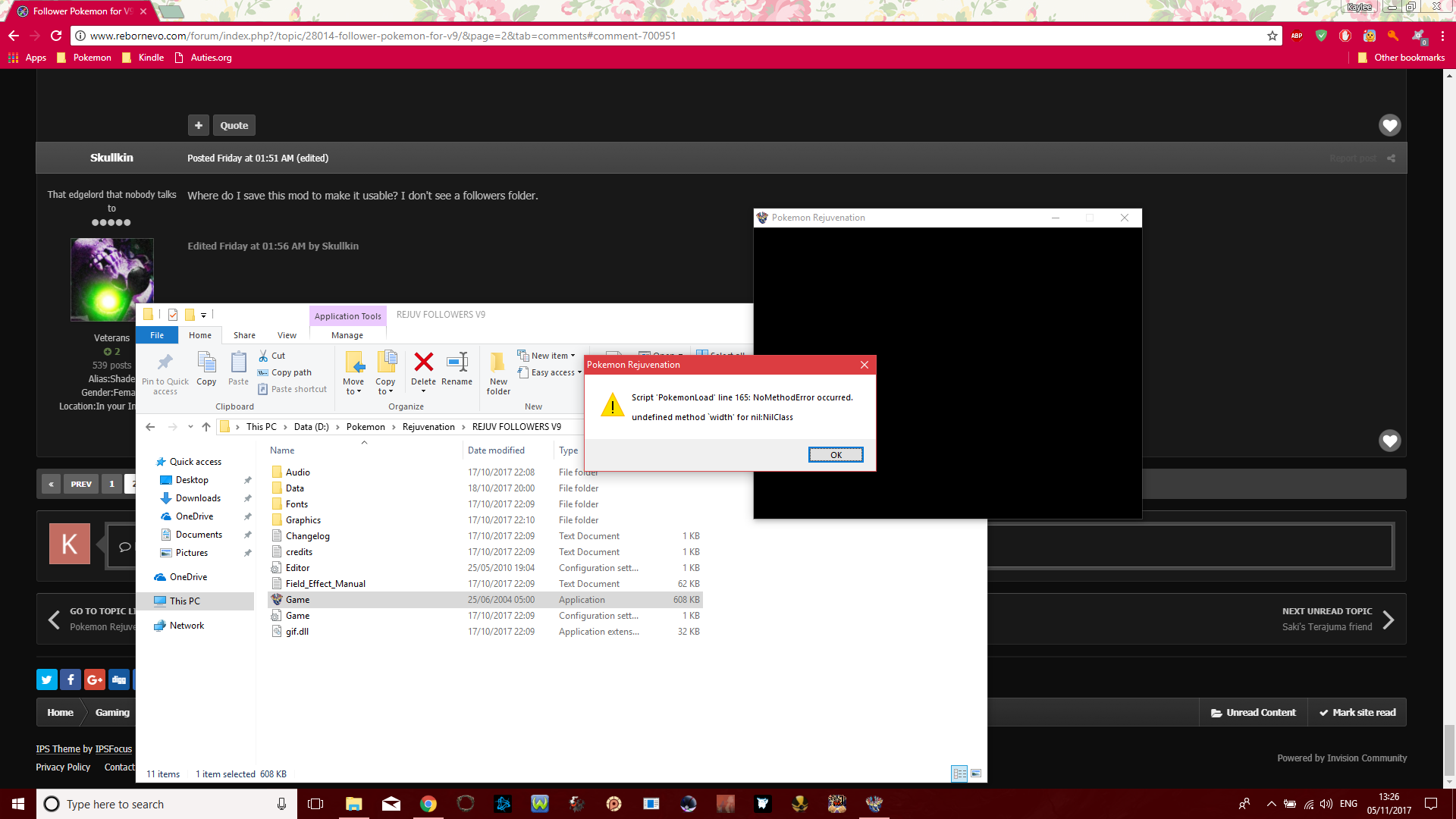Share the topic on Facebook
The height and width of the screenshot is (819, 1456).
(71, 679)
